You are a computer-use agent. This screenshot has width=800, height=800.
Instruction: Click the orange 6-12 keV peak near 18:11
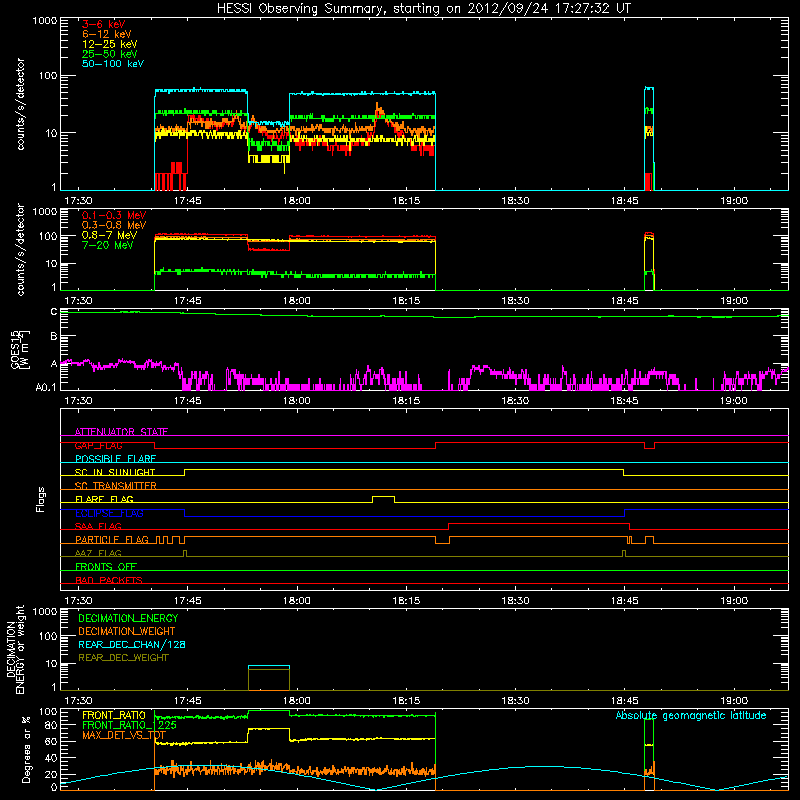[378, 108]
